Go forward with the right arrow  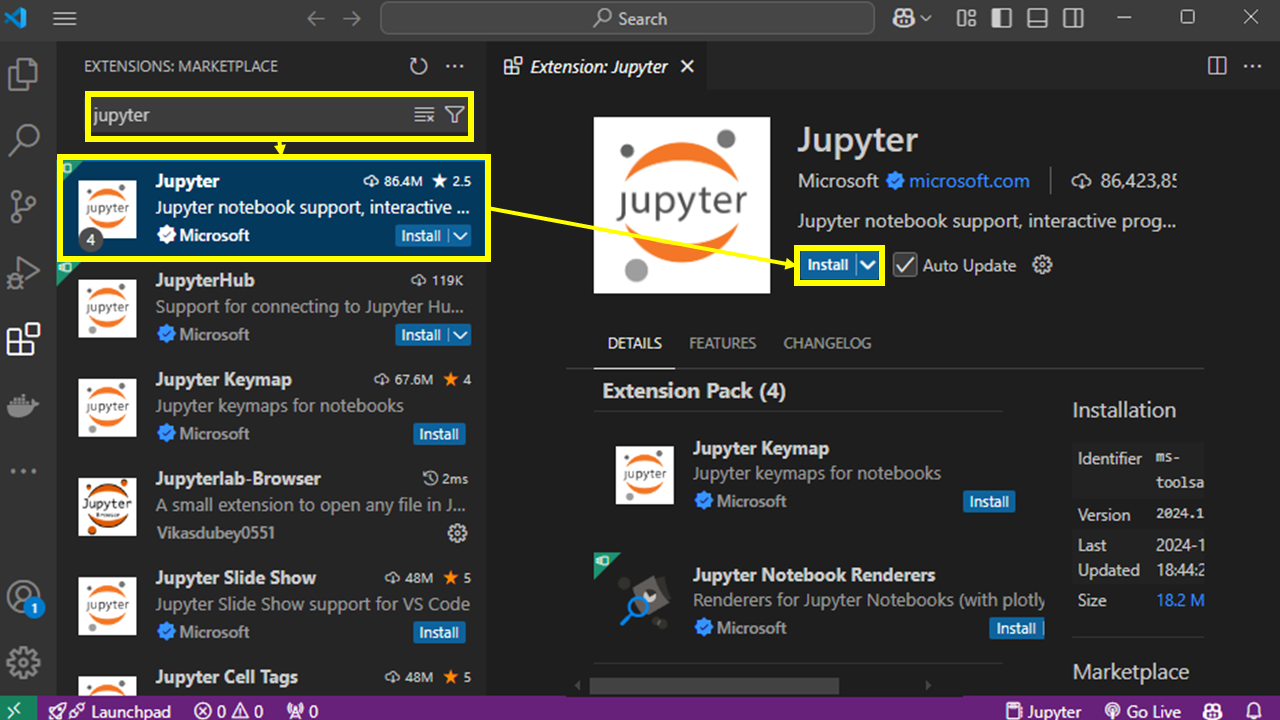click(x=351, y=18)
